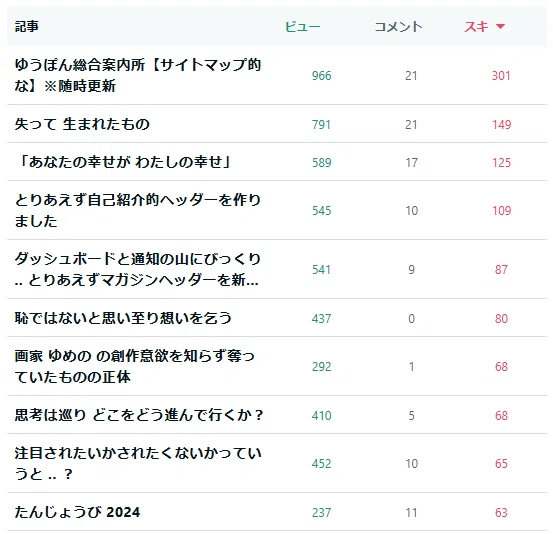Open article ゆうぽん総合案内所 サイトマップ的な
The width and height of the screenshot is (553, 534).
point(138,75)
